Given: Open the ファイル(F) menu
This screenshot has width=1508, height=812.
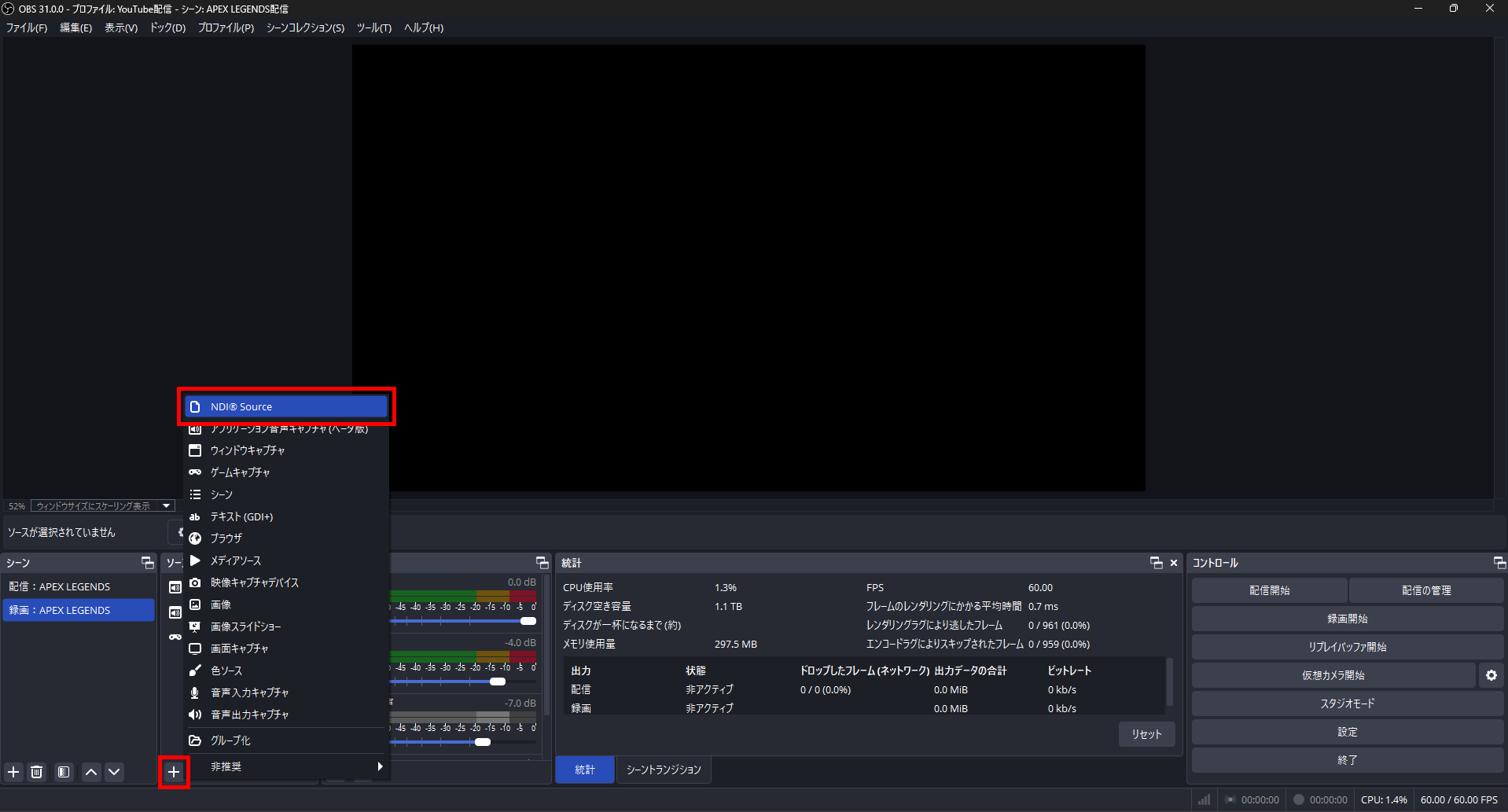Looking at the screenshot, I should click(27, 28).
